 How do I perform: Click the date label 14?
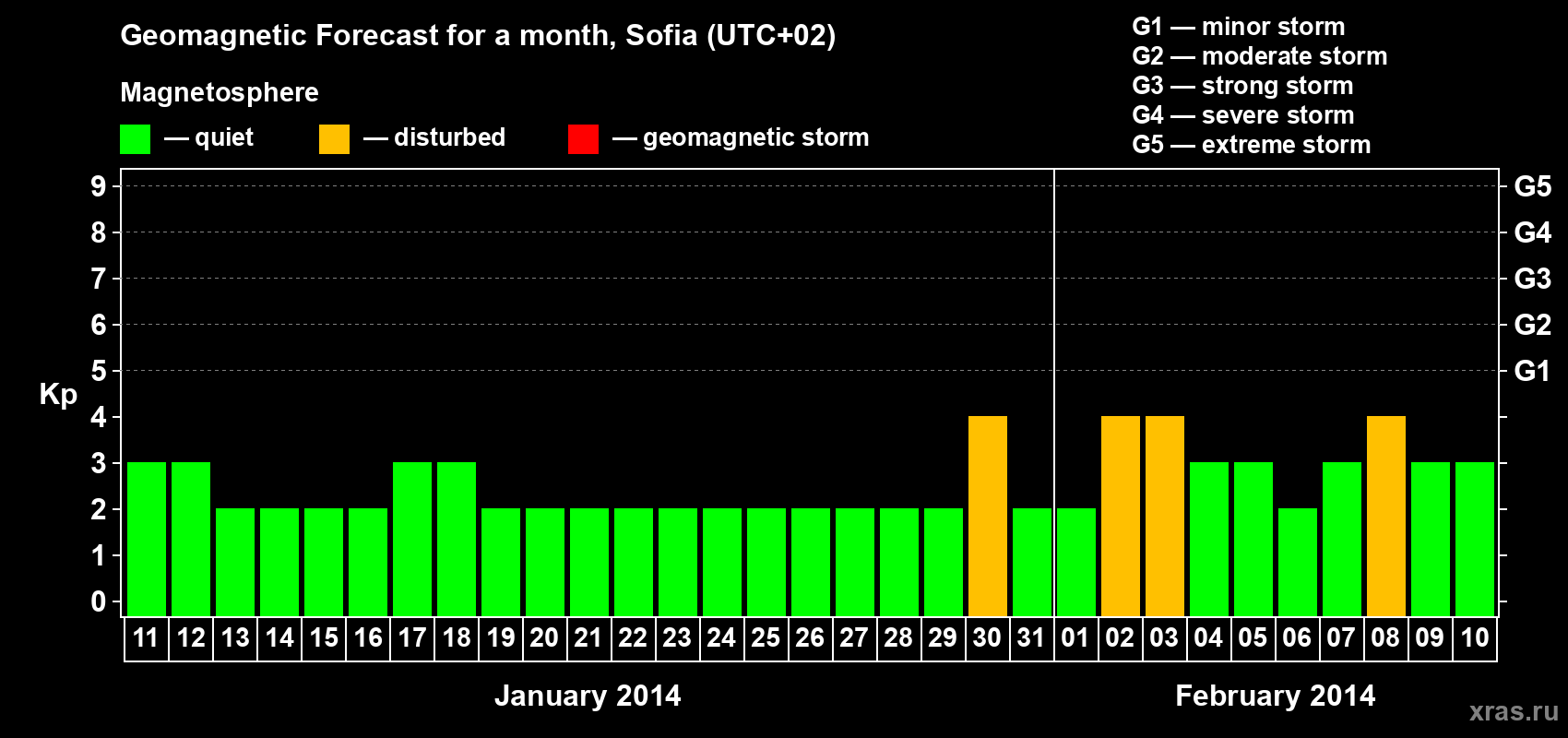pyautogui.click(x=279, y=637)
